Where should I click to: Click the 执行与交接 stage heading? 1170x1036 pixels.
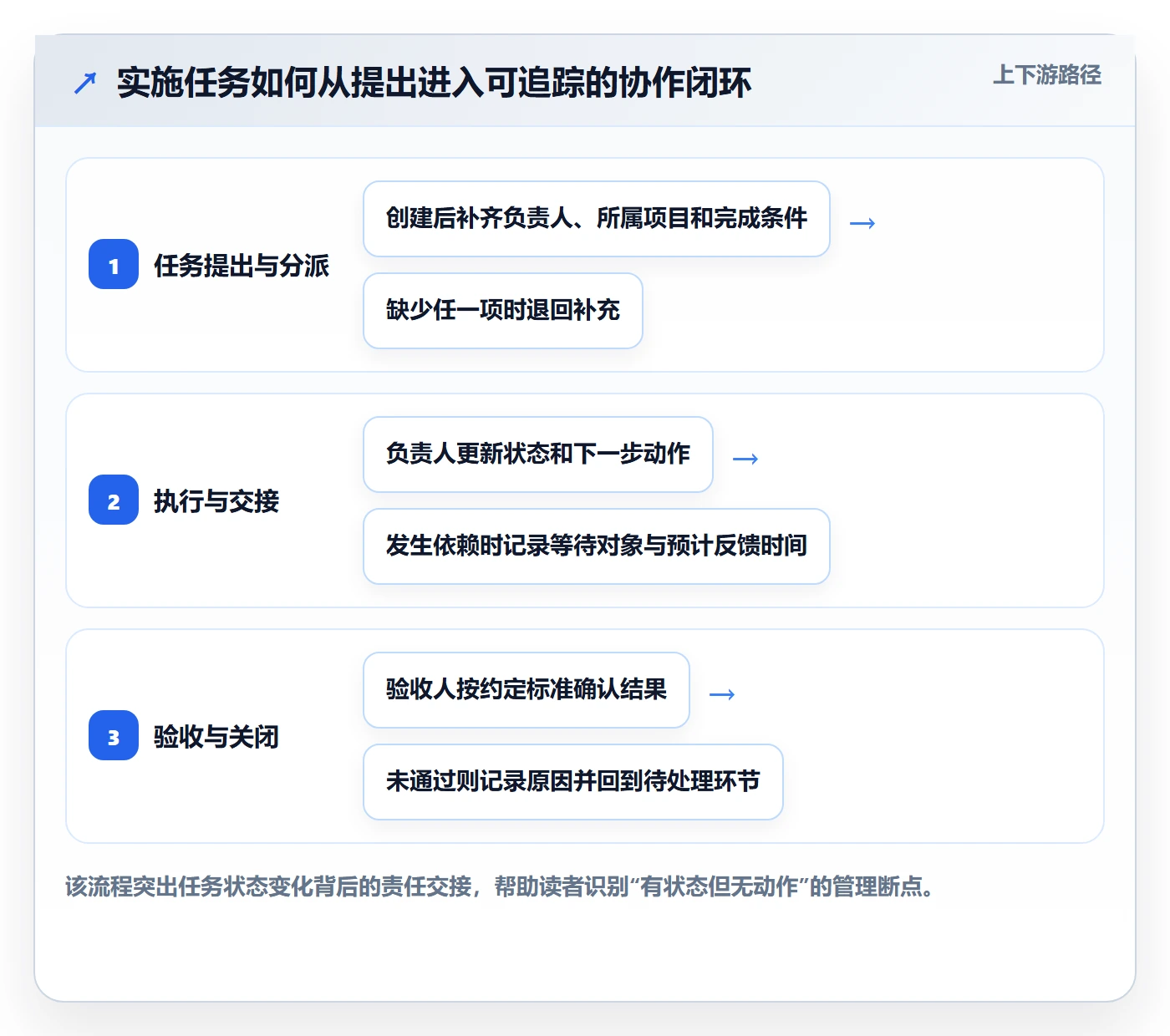click(216, 501)
